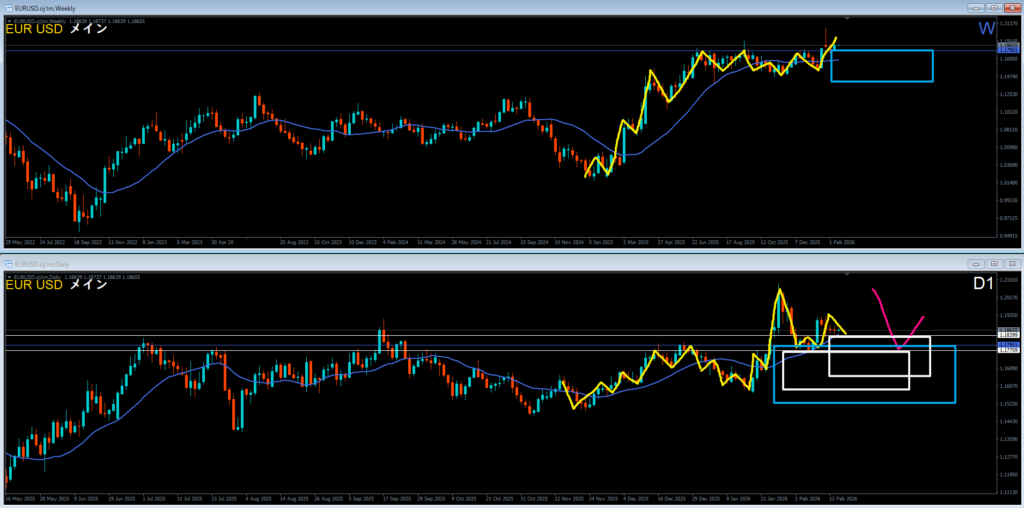Click the Daily chart window icon
1024x508 pixels.
coord(9,263)
